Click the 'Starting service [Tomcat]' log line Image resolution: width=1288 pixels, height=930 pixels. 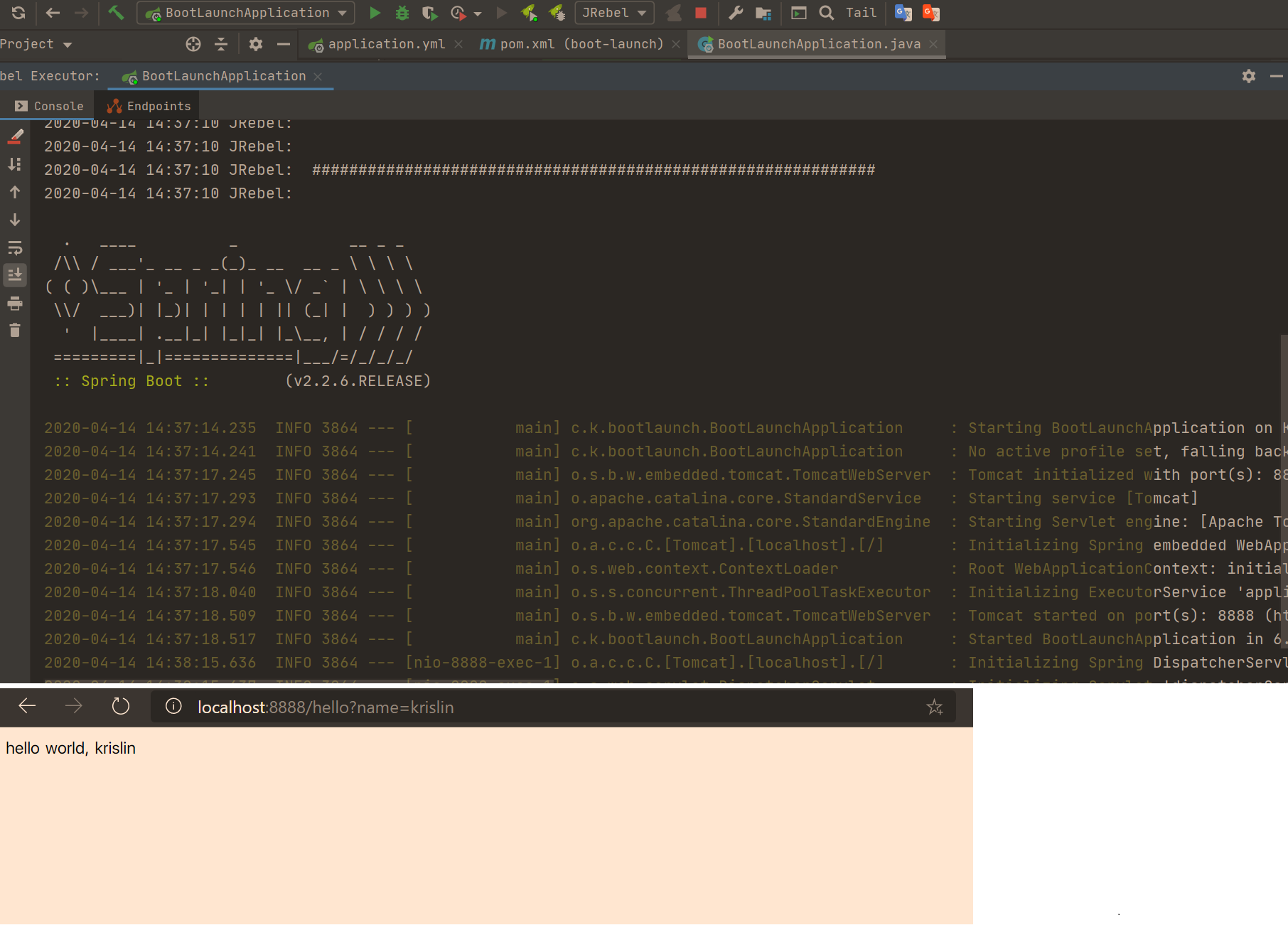621,498
